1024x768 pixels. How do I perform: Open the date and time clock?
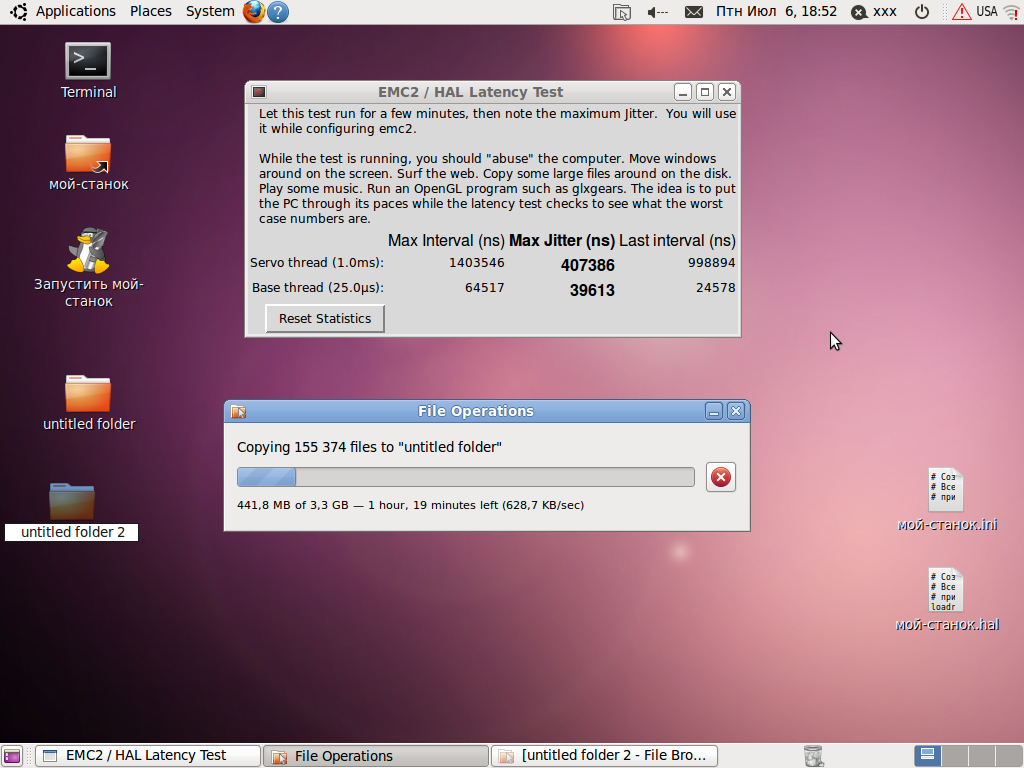[776, 12]
